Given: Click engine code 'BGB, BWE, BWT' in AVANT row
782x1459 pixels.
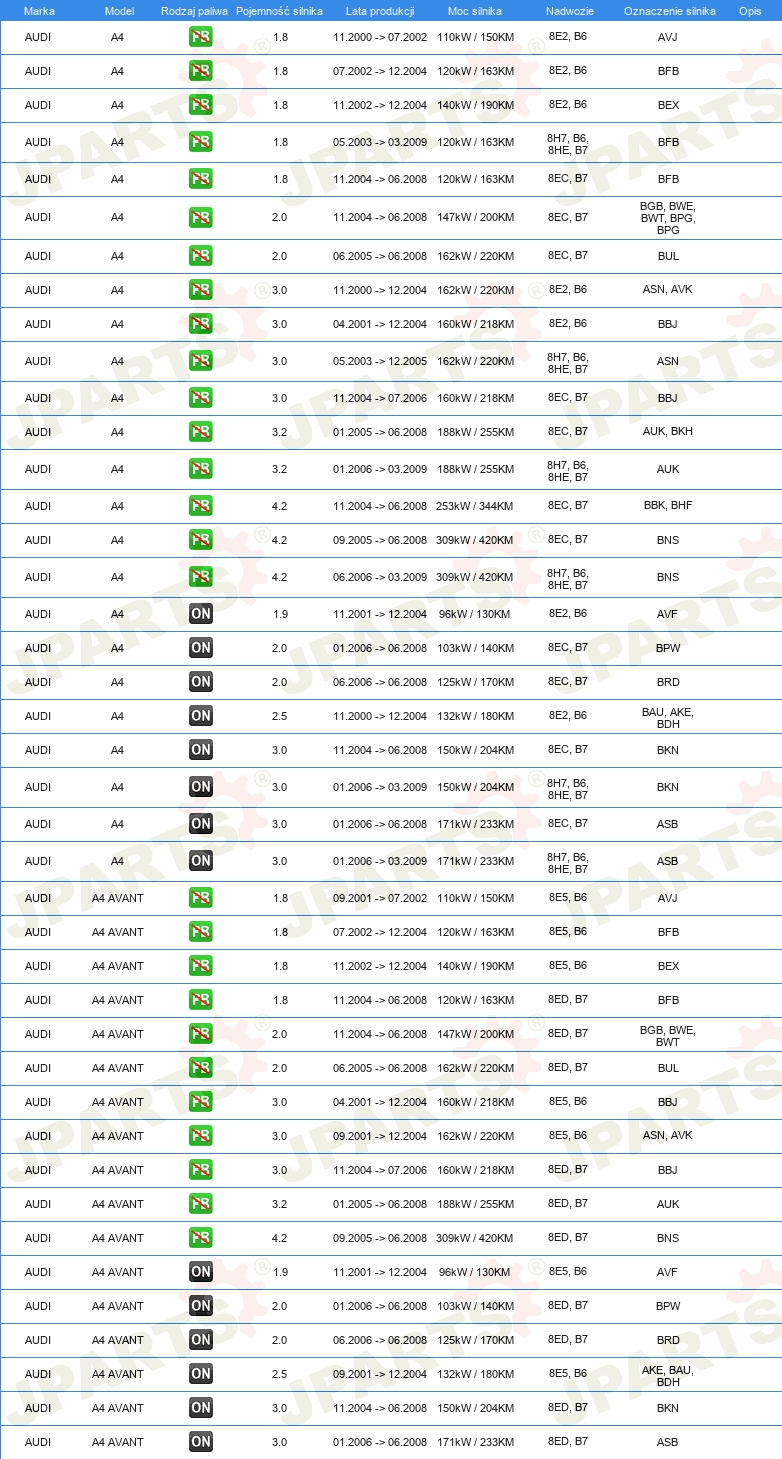Looking at the screenshot, I should coord(668,1035).
